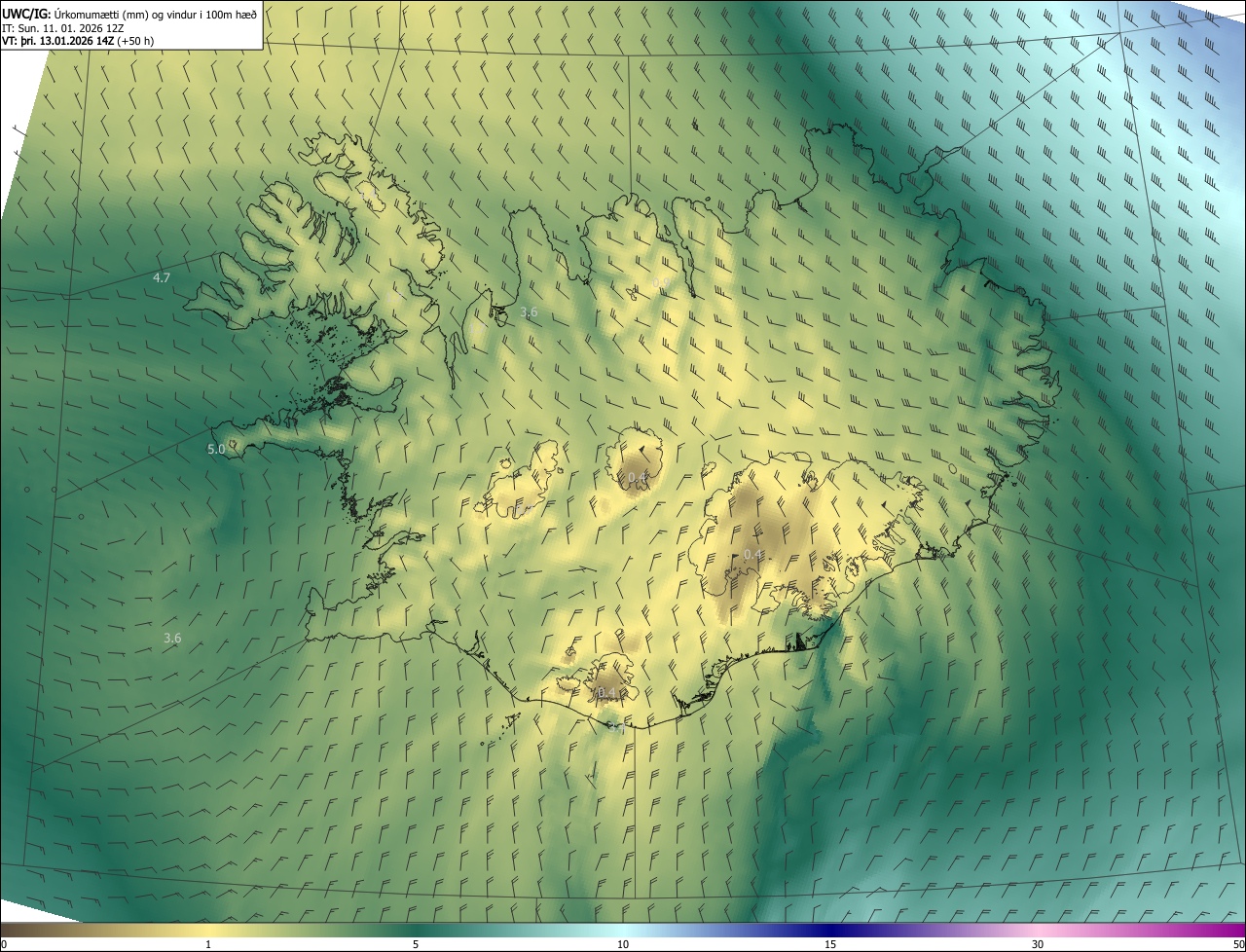Screen dimensions: 1246x952
Task: Click the "3.6" value in the northern fjord
Action: [529, 312]
